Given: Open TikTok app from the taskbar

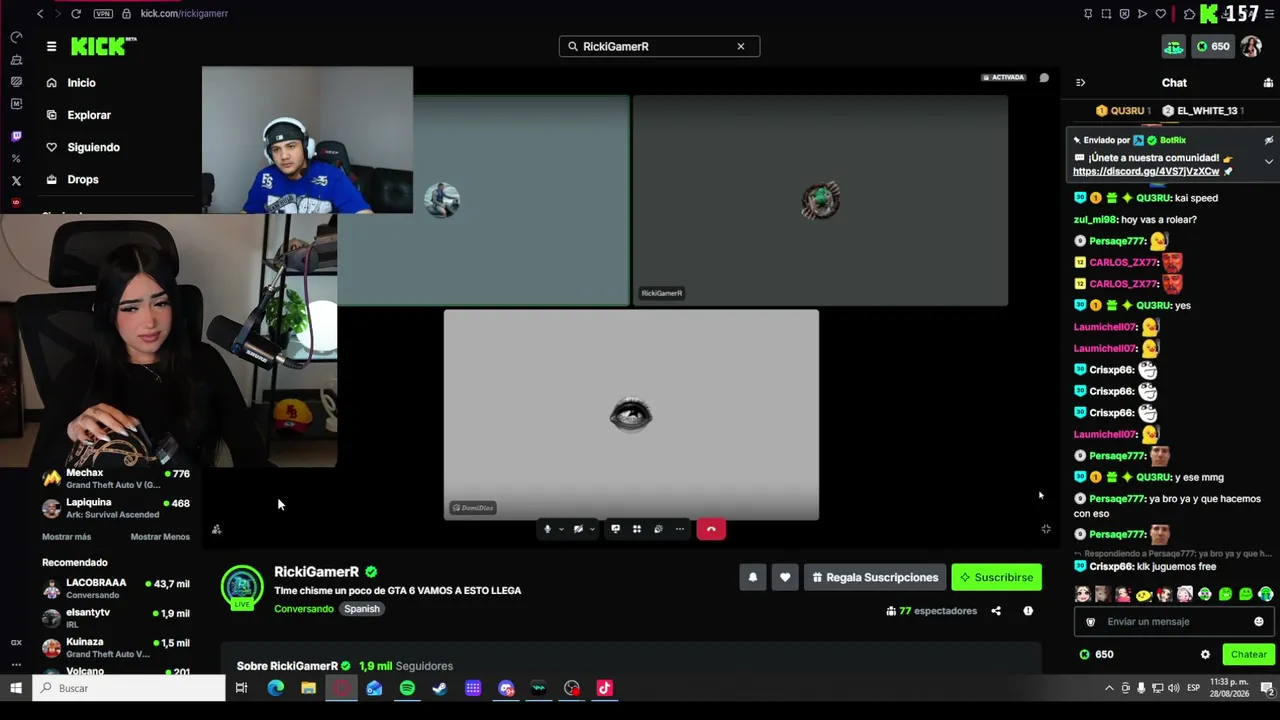Looking at the screenshot, I should tap(604, 688).
